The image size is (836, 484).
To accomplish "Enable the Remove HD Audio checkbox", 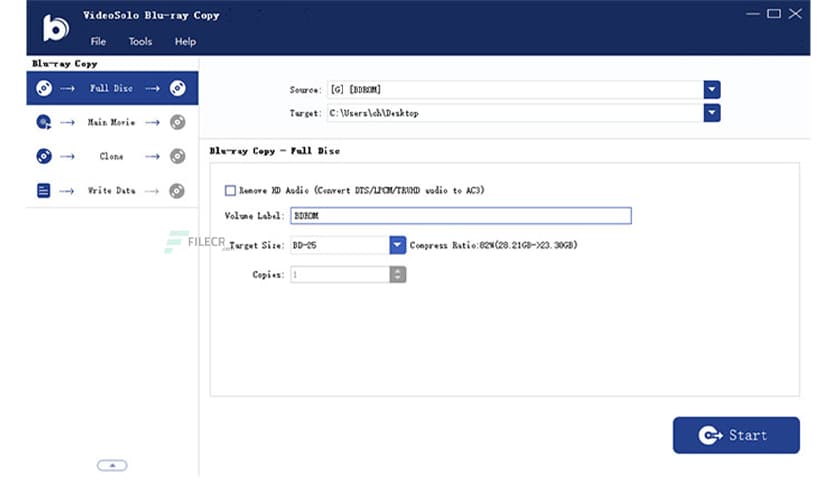I will [x=230, y=190].
